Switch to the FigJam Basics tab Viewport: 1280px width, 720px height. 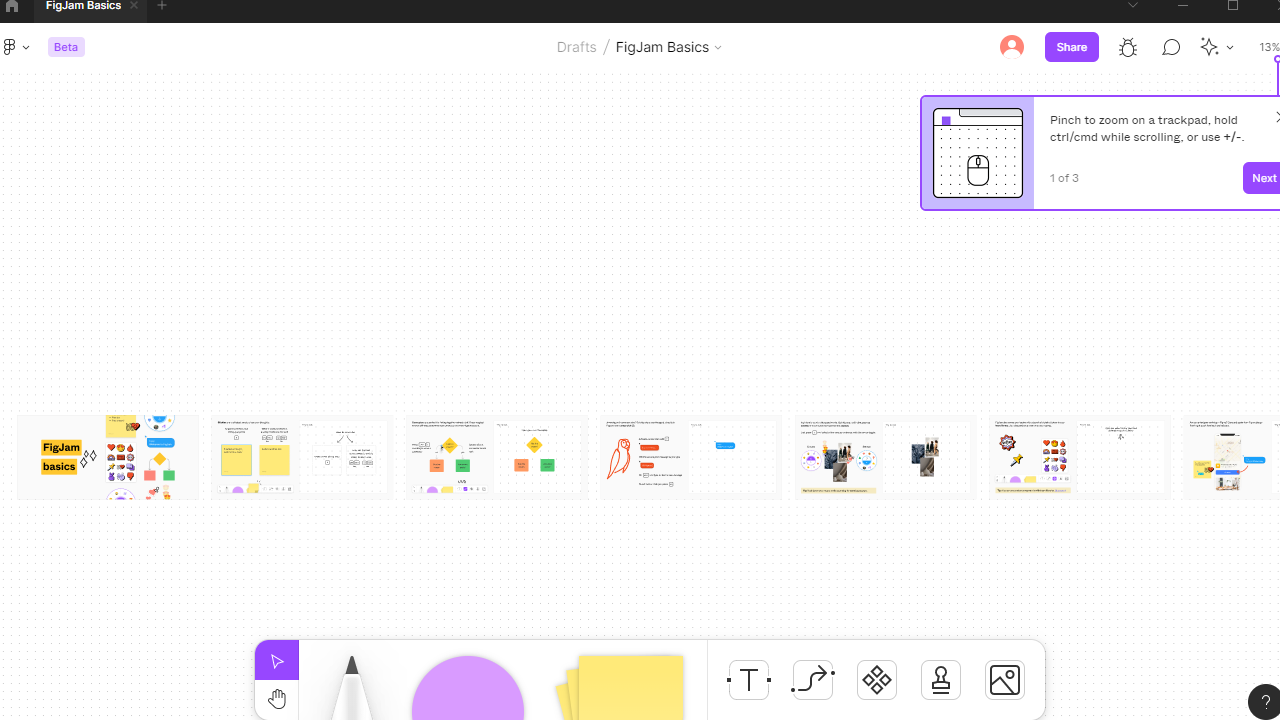pyautogui.click(x=83, y=6)
